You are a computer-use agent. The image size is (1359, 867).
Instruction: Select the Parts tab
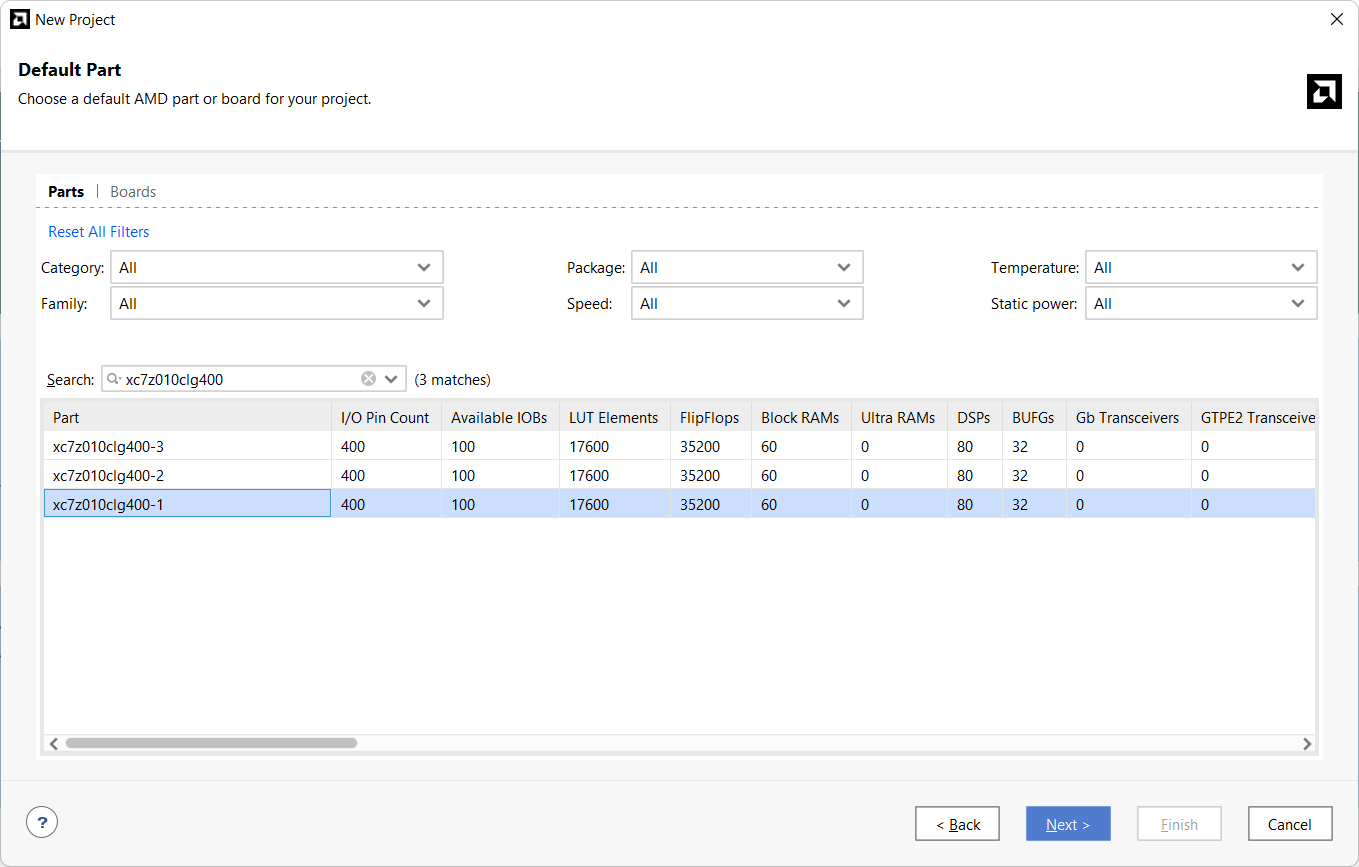click(x=66, y=192)
